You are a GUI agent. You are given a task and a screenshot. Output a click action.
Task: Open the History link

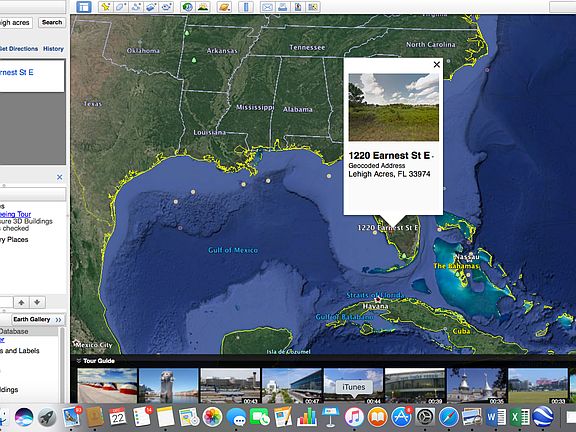(53, 48)
